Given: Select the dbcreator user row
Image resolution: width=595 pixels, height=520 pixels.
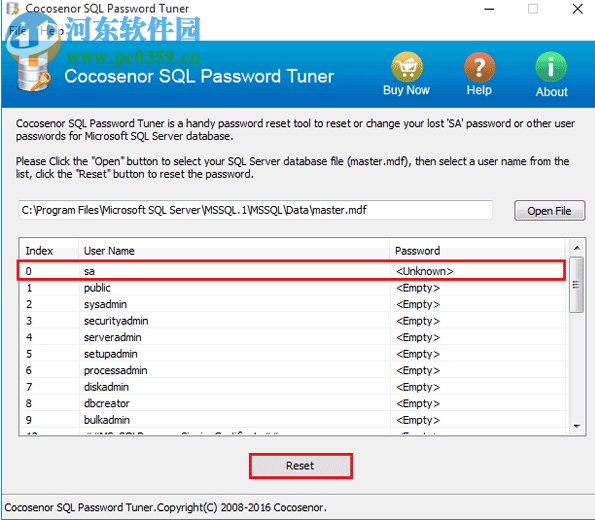Looking at the screenshot, I should 292,403.
